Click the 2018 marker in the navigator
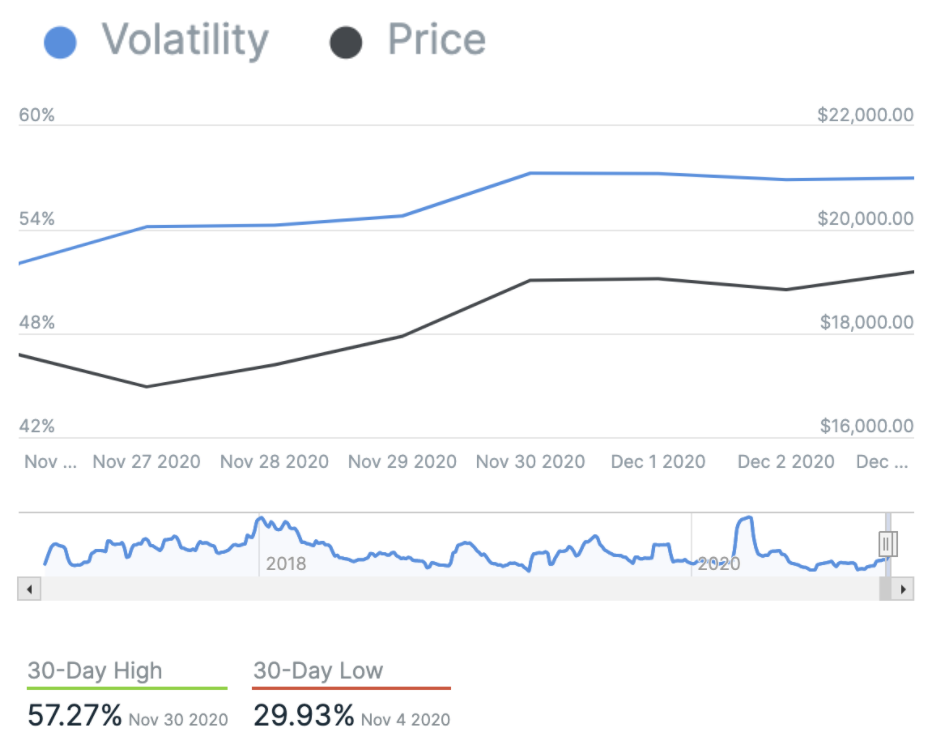The image size is (928, 742). coord(286,564)
